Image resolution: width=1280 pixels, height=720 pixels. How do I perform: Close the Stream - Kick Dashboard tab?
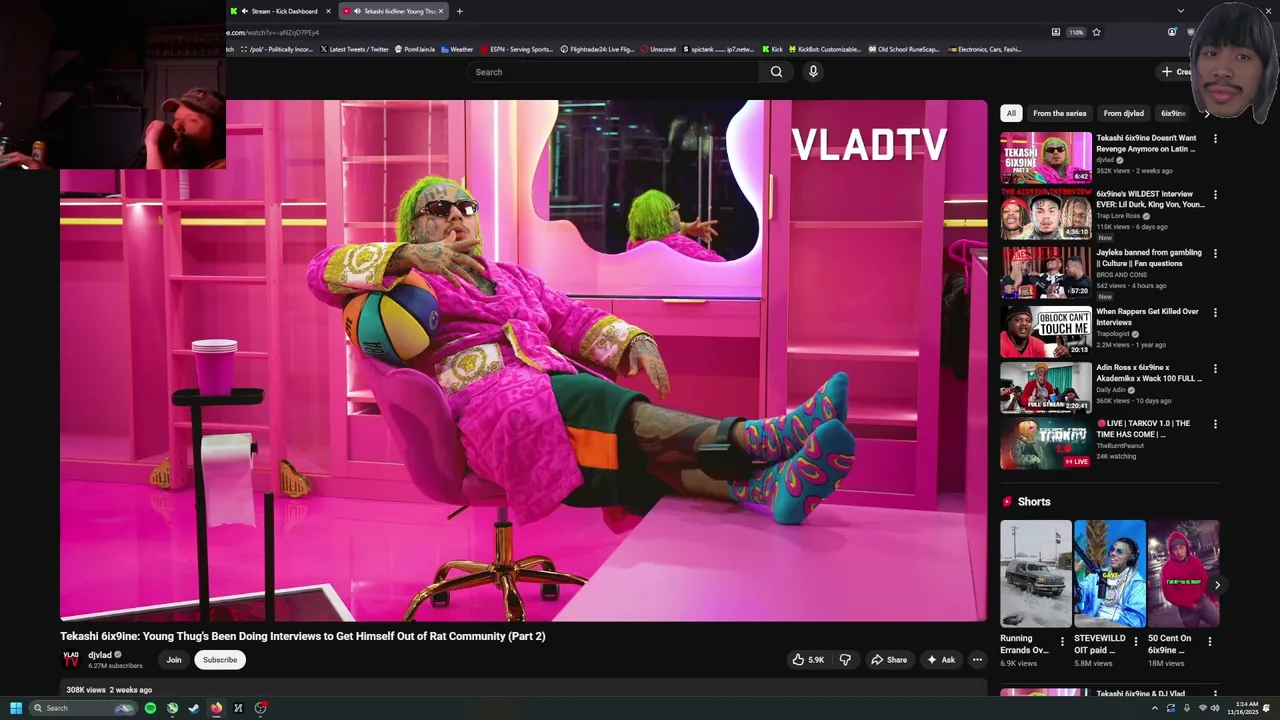[x=328, y=11]
